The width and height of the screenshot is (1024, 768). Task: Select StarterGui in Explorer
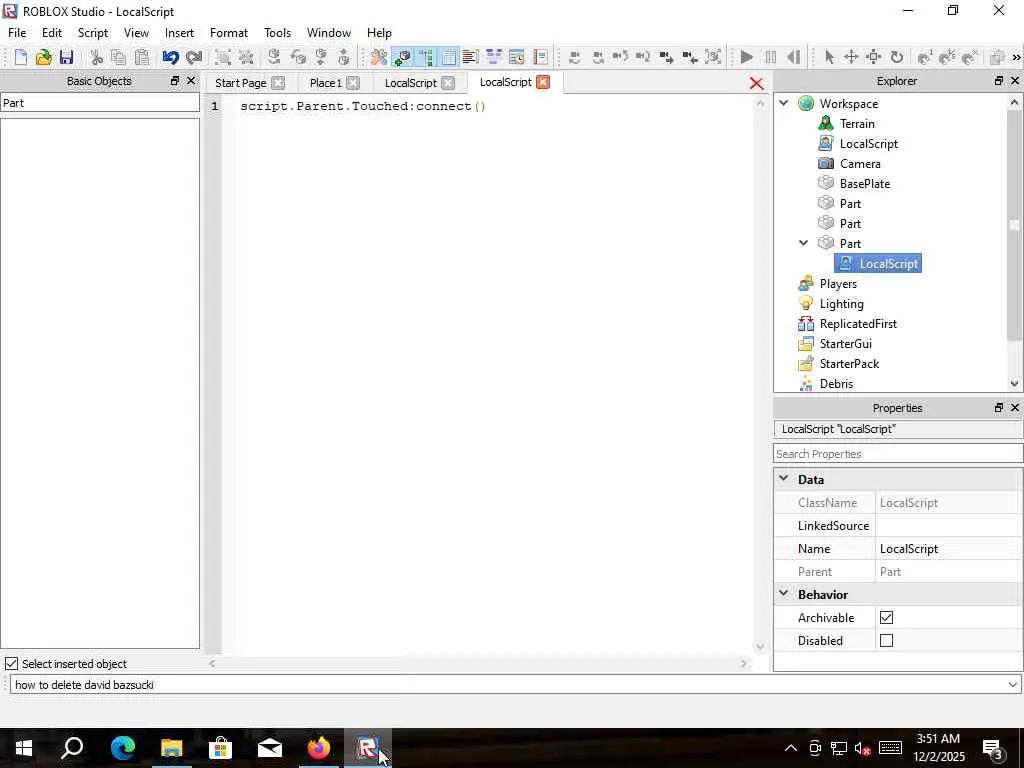click(846, 344)
